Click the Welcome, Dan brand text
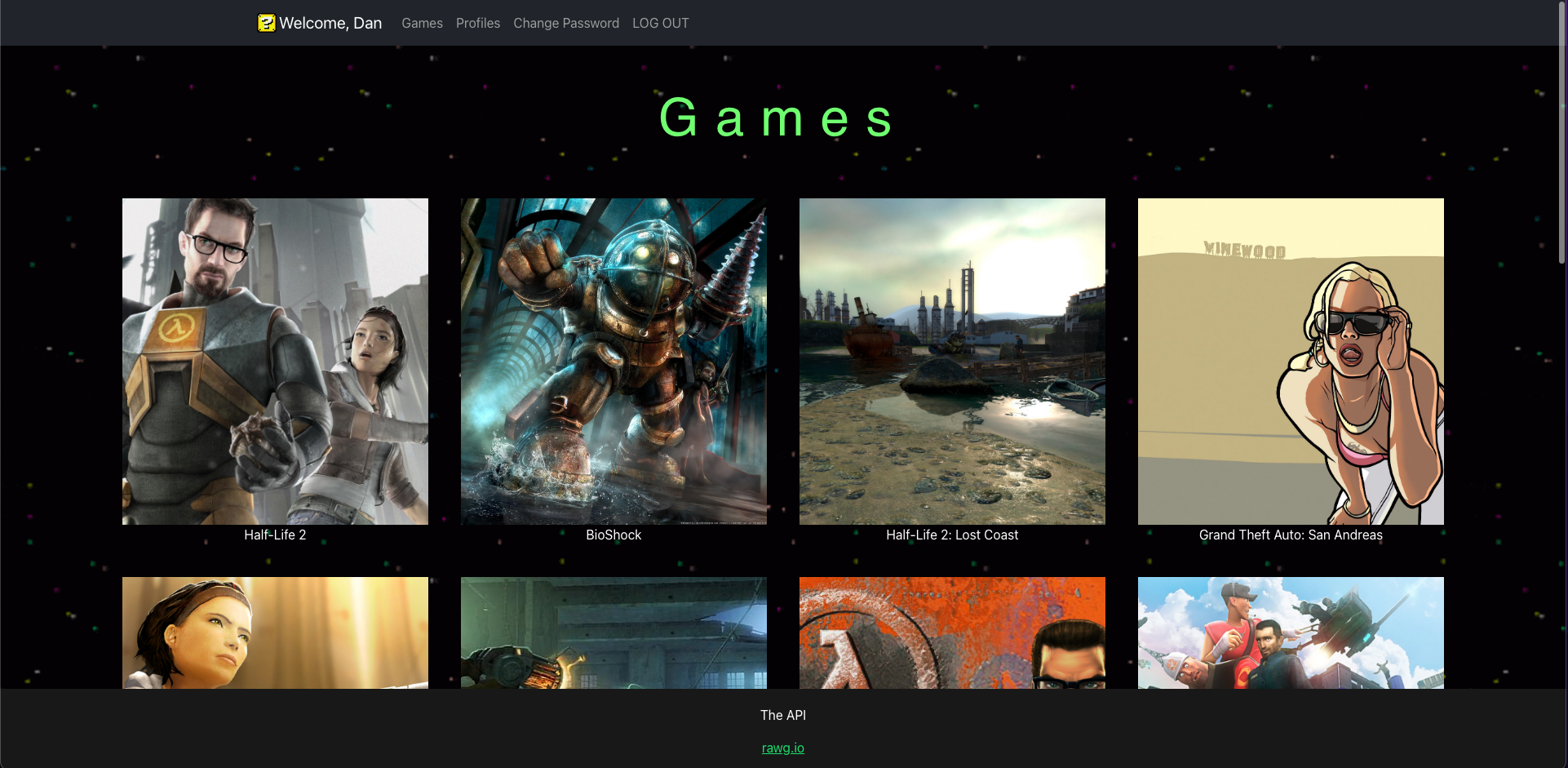Viewport: 1568px width, 768px height. pos(330,23)
